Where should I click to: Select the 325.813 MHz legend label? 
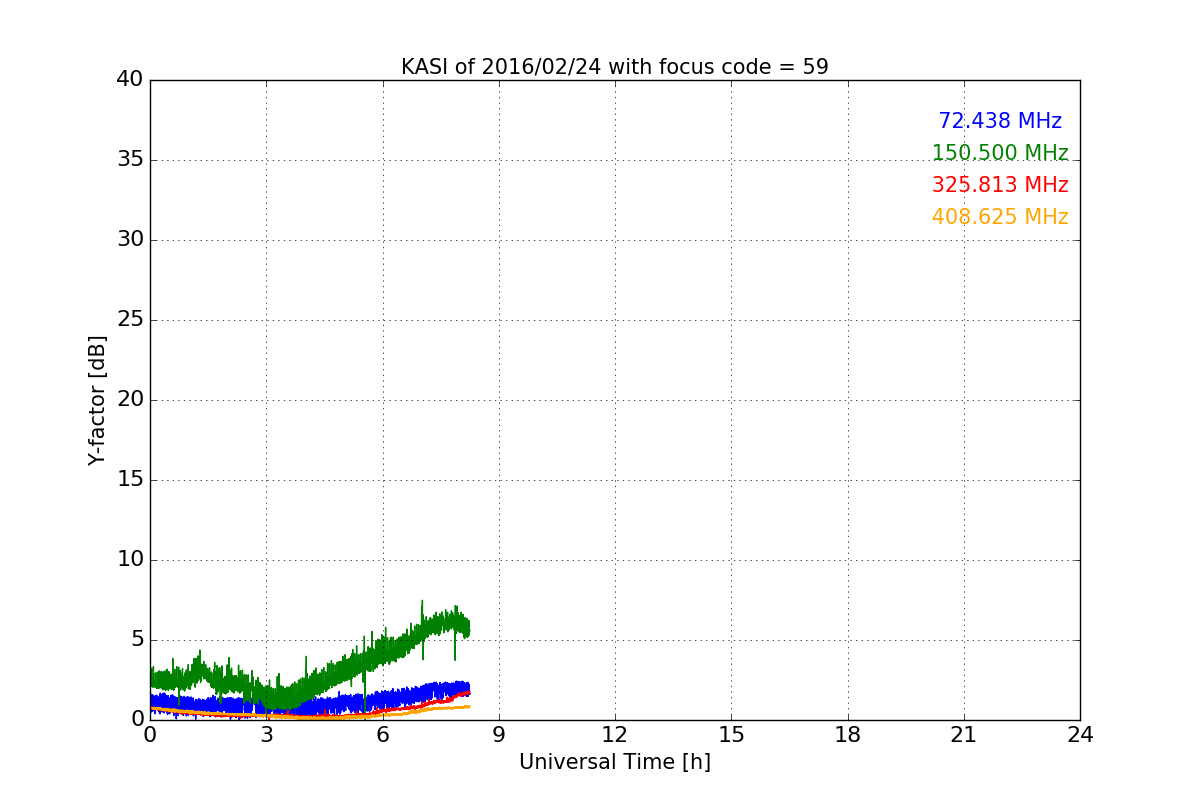(1000, 185)
